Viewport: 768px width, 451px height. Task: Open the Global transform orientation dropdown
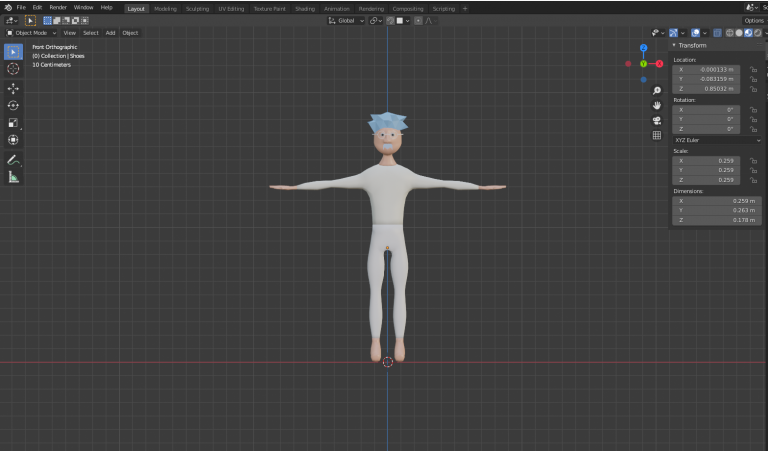point(346,21)
